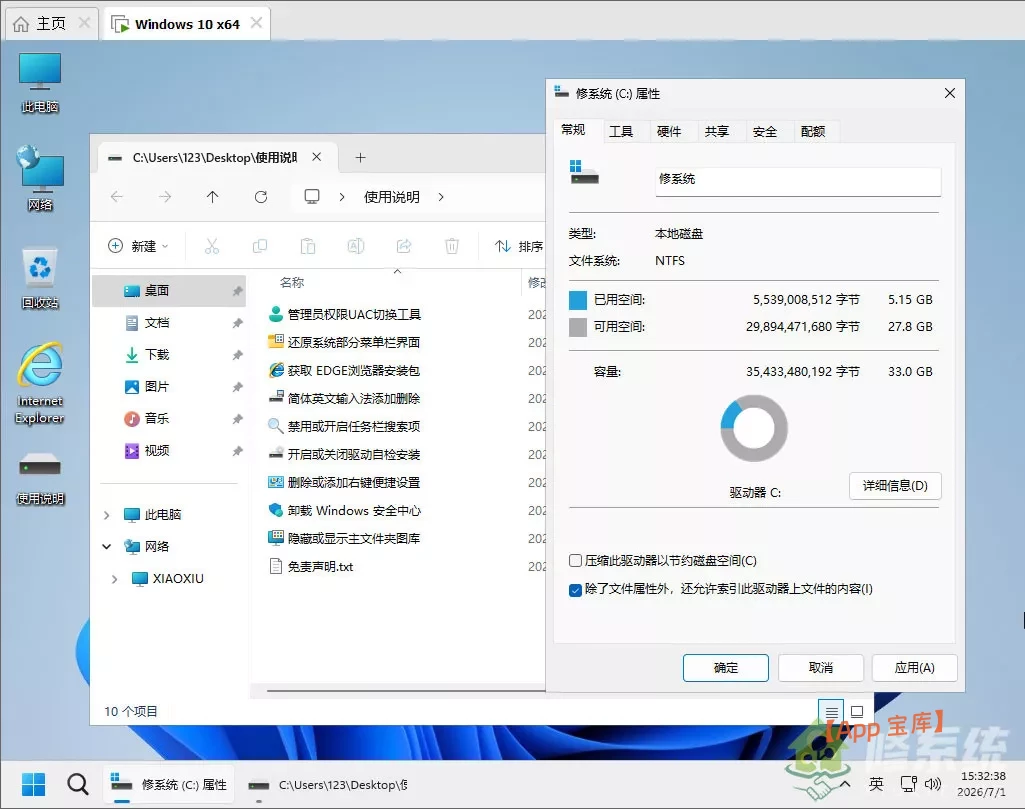
Task: Select 下载 in the navigation pane
Action: tap(169, 355)
